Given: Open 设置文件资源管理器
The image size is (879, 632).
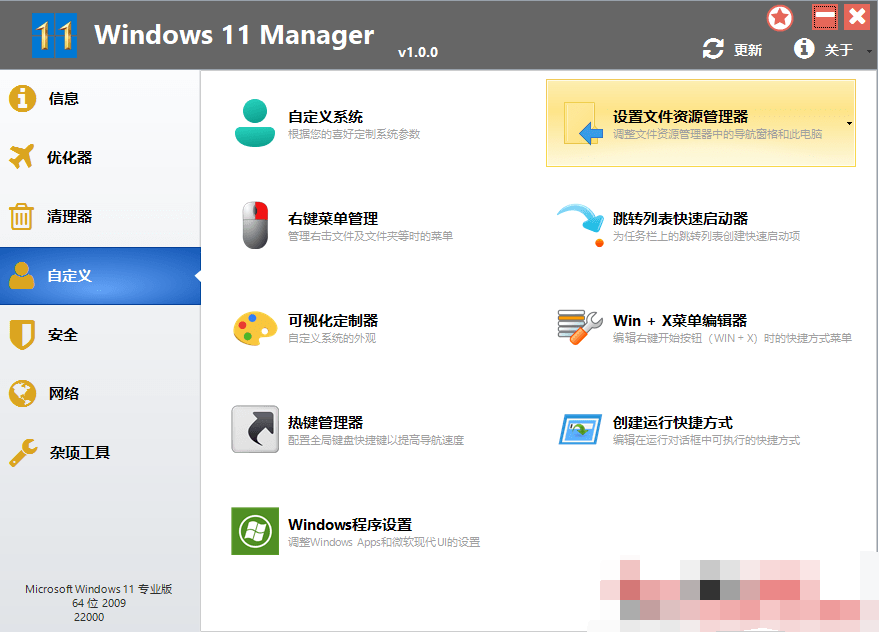Looking at the screenshot, I should click(701, 123).
